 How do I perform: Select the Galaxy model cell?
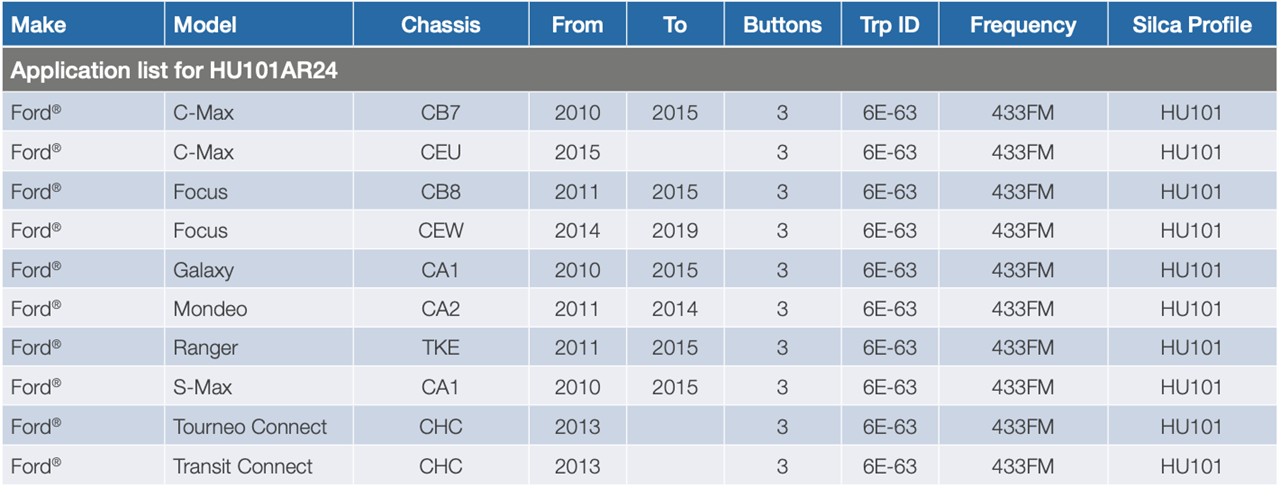[x=259, y=270]
